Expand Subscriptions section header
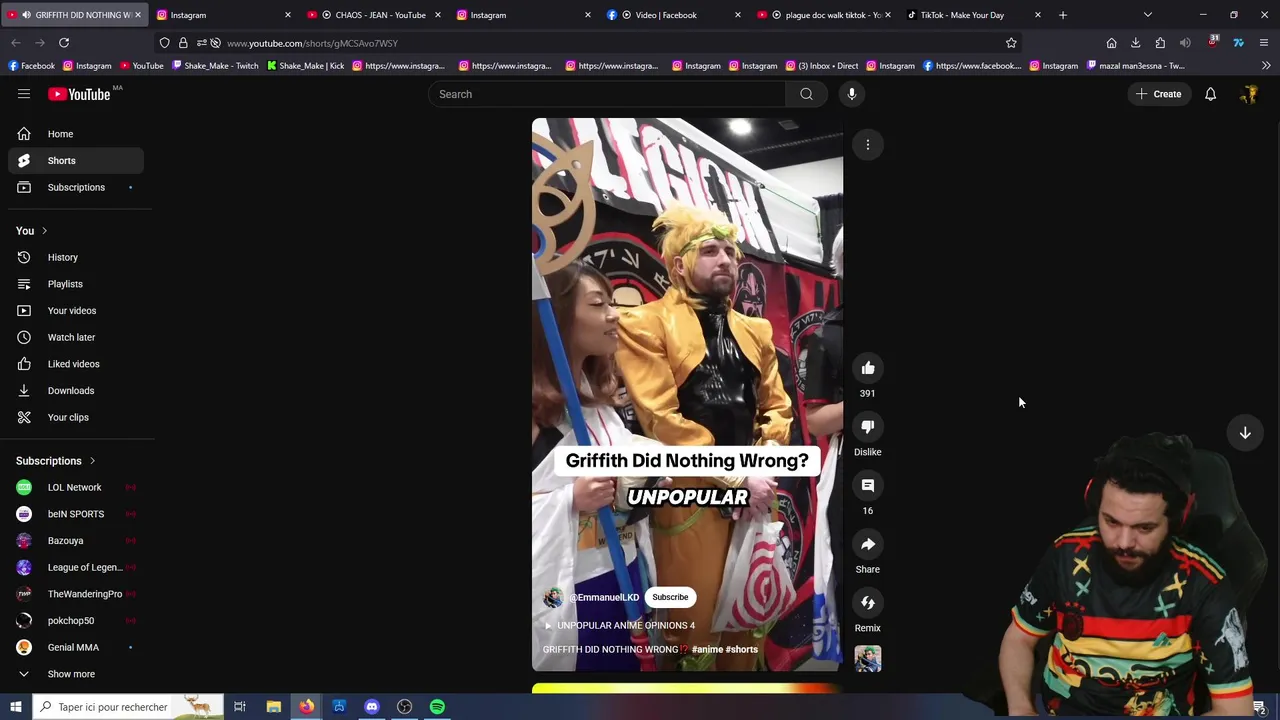1280x720 pixels. click(56, 461)
